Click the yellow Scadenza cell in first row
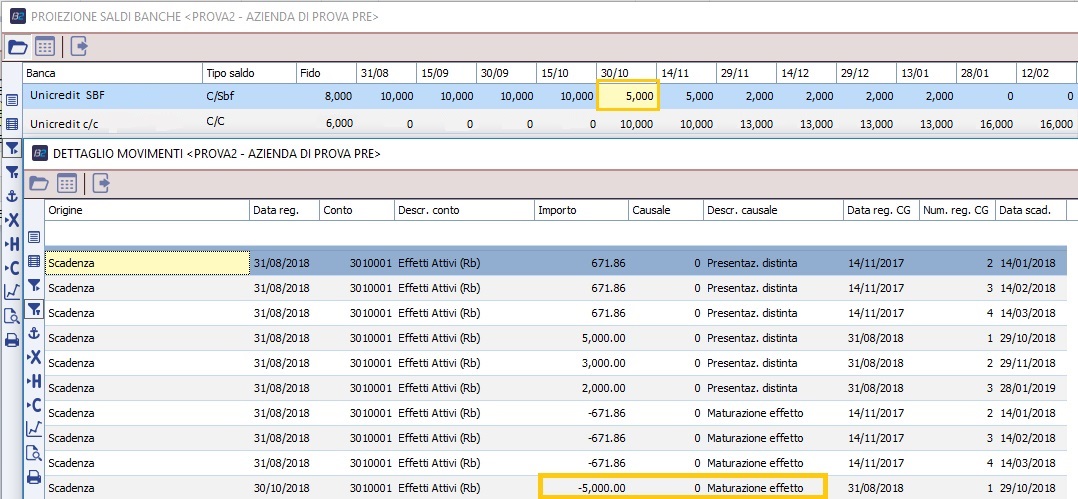 point(147,263)
